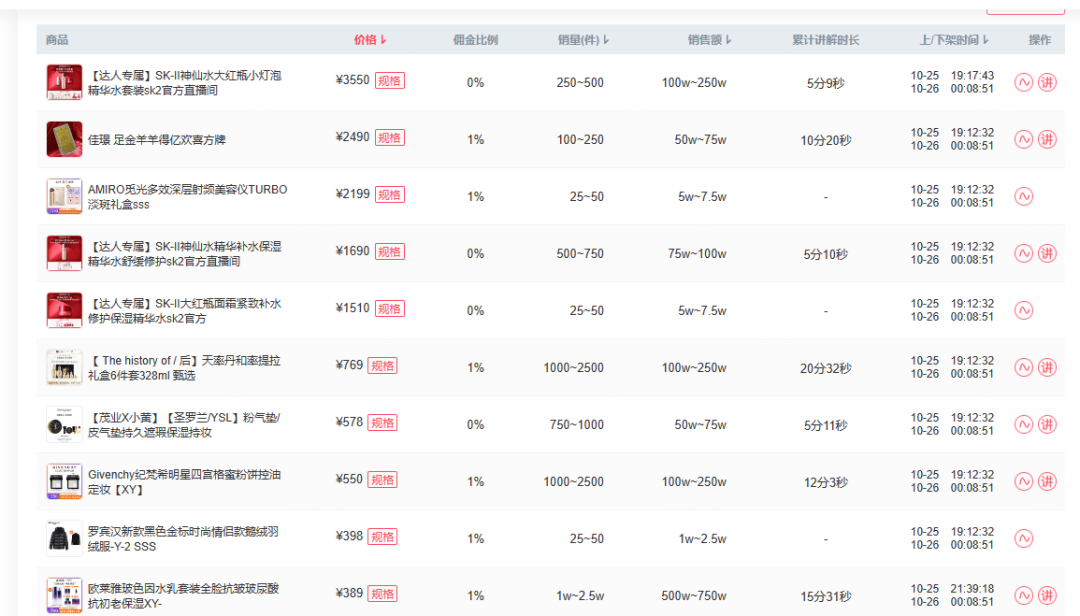Select duration 20分32秒 cell
Viewport: 1080px width, 616px height.
tap(826, 369)
